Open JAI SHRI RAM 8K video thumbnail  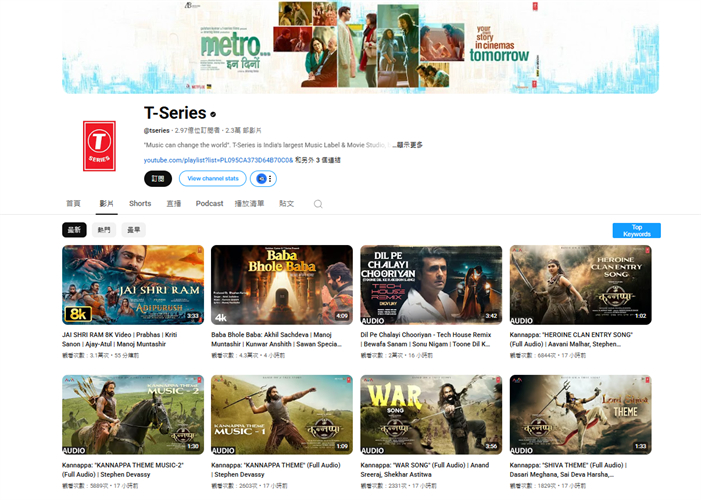pos(133,285)
